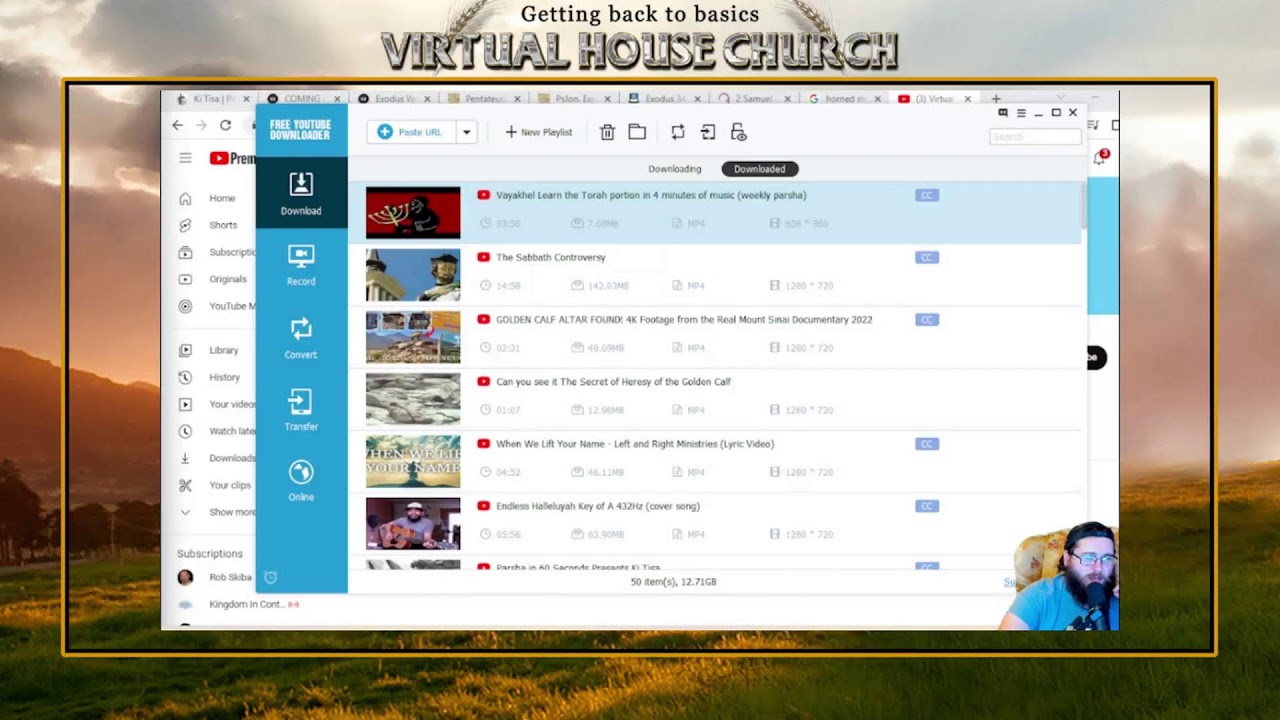
Task: Open the download folder icon
Action: click(637, 132)
